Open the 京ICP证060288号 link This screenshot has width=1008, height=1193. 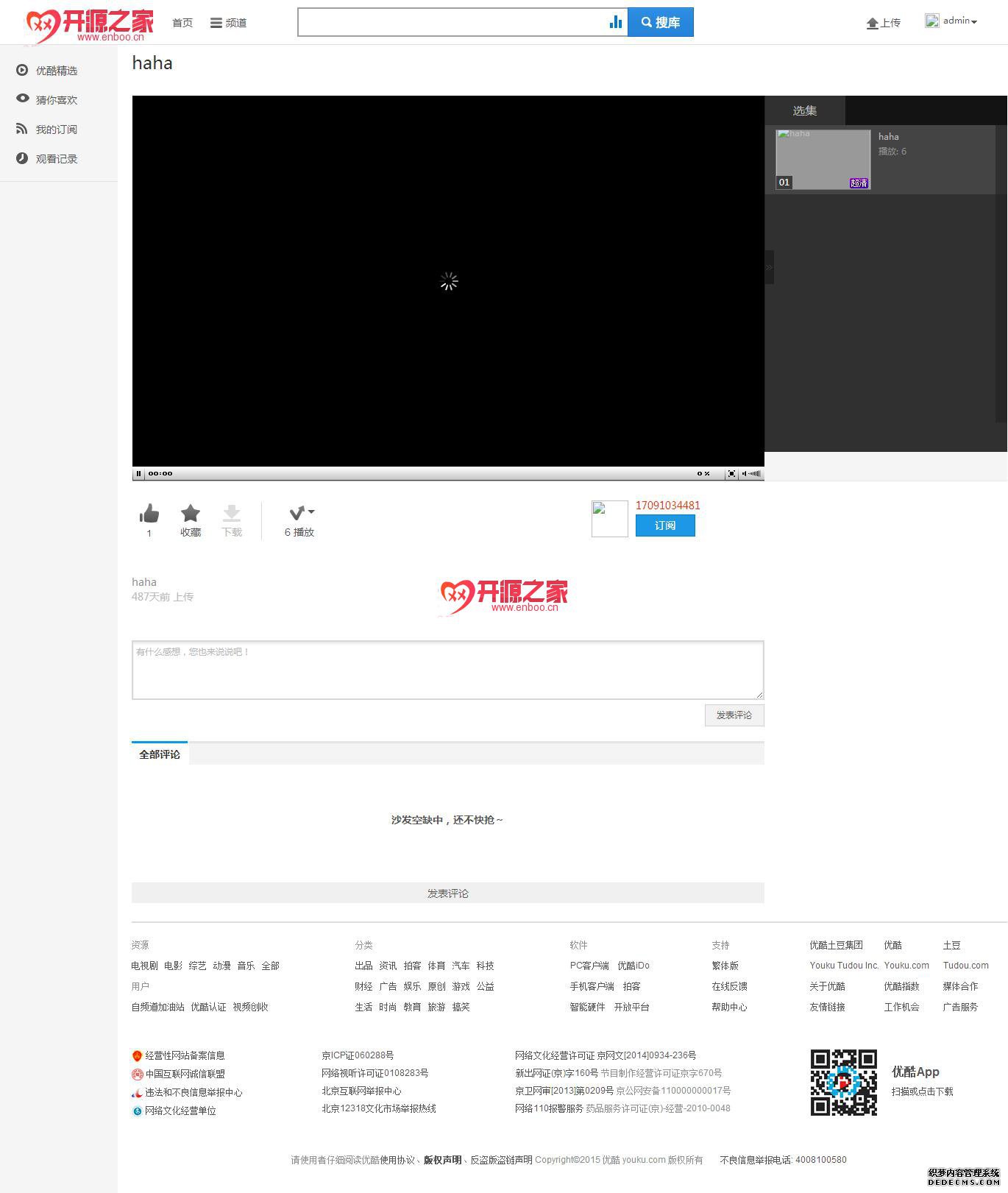358,1055
